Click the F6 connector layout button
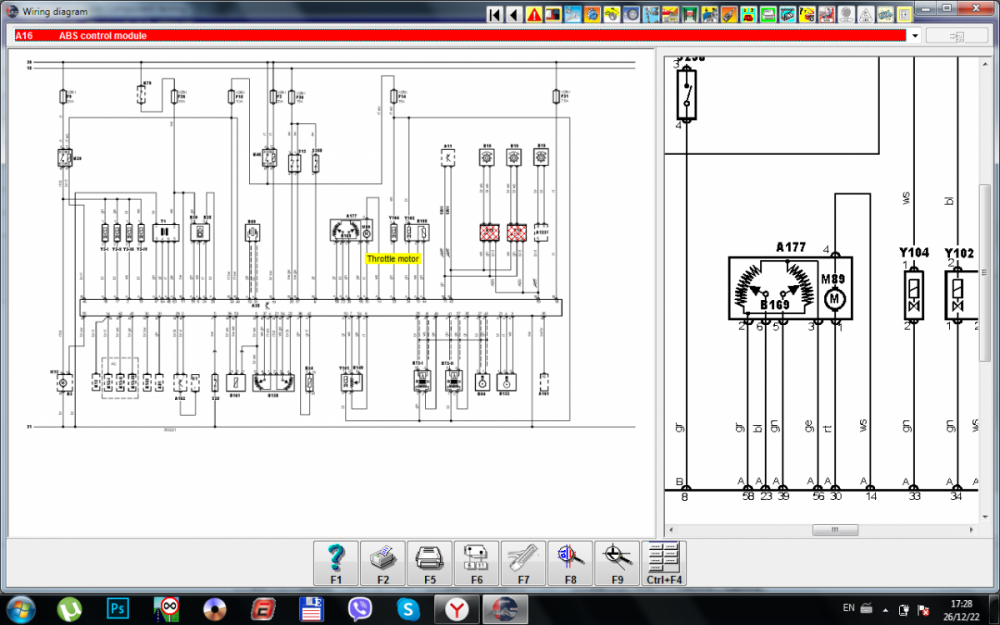Viewport: 1000px width, 625px height. 476,563
